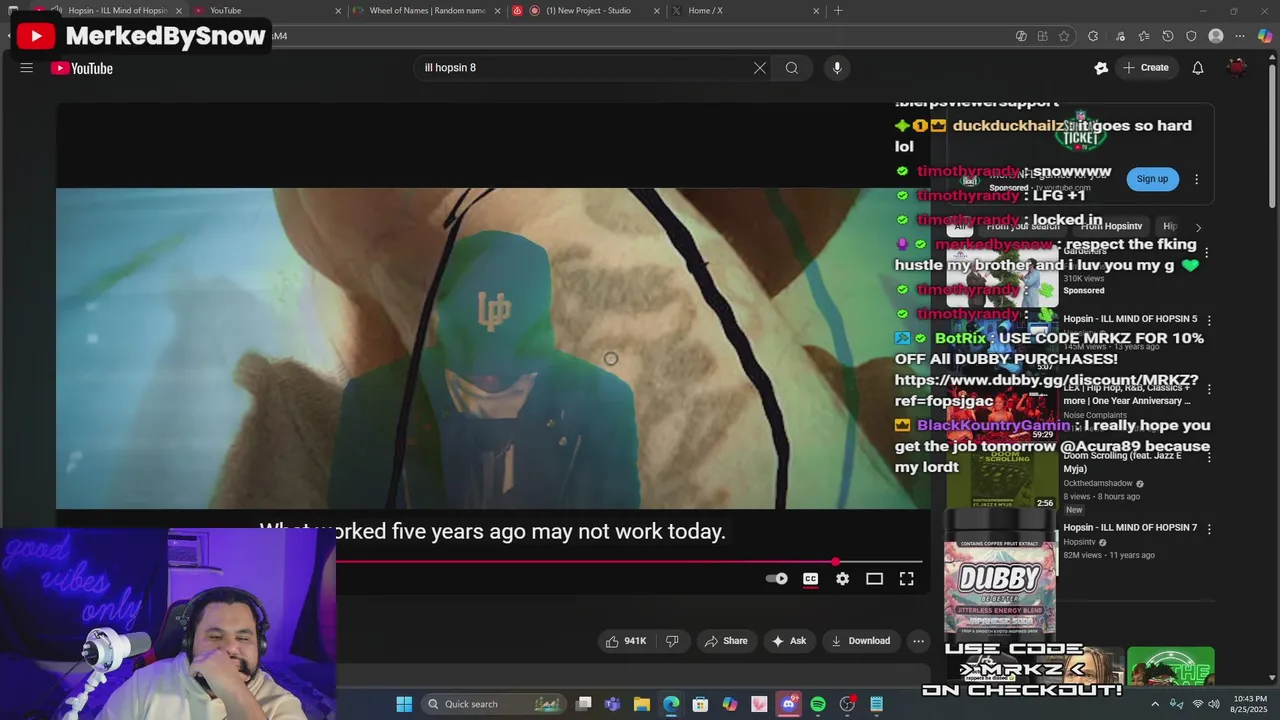The image size is (1280, 720).
Task: Open options for ILL MIND OF HOPSIN 7
Action: pyautogui.click(x=1209, y=528)
